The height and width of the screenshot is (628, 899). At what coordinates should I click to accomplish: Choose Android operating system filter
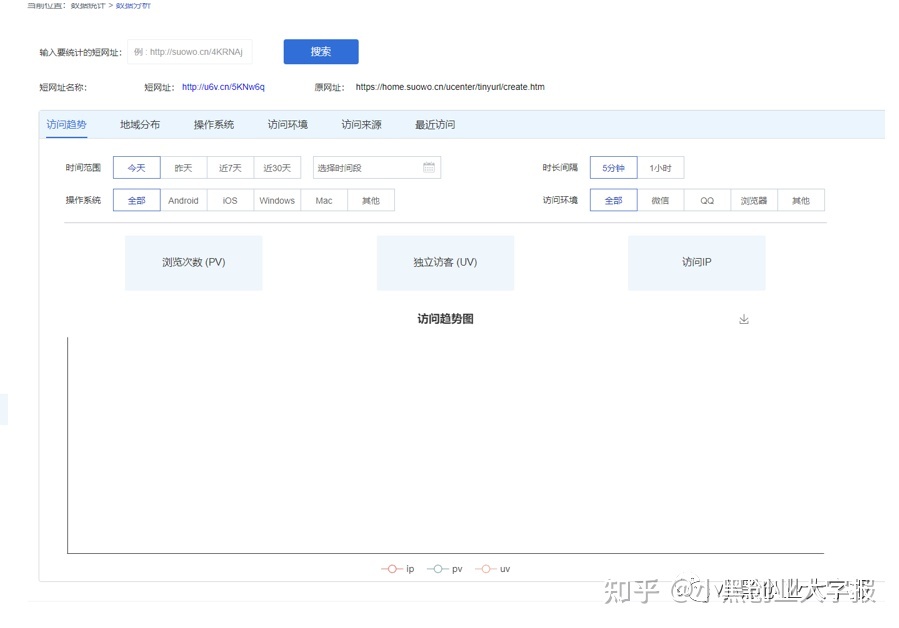coord(183,201)
